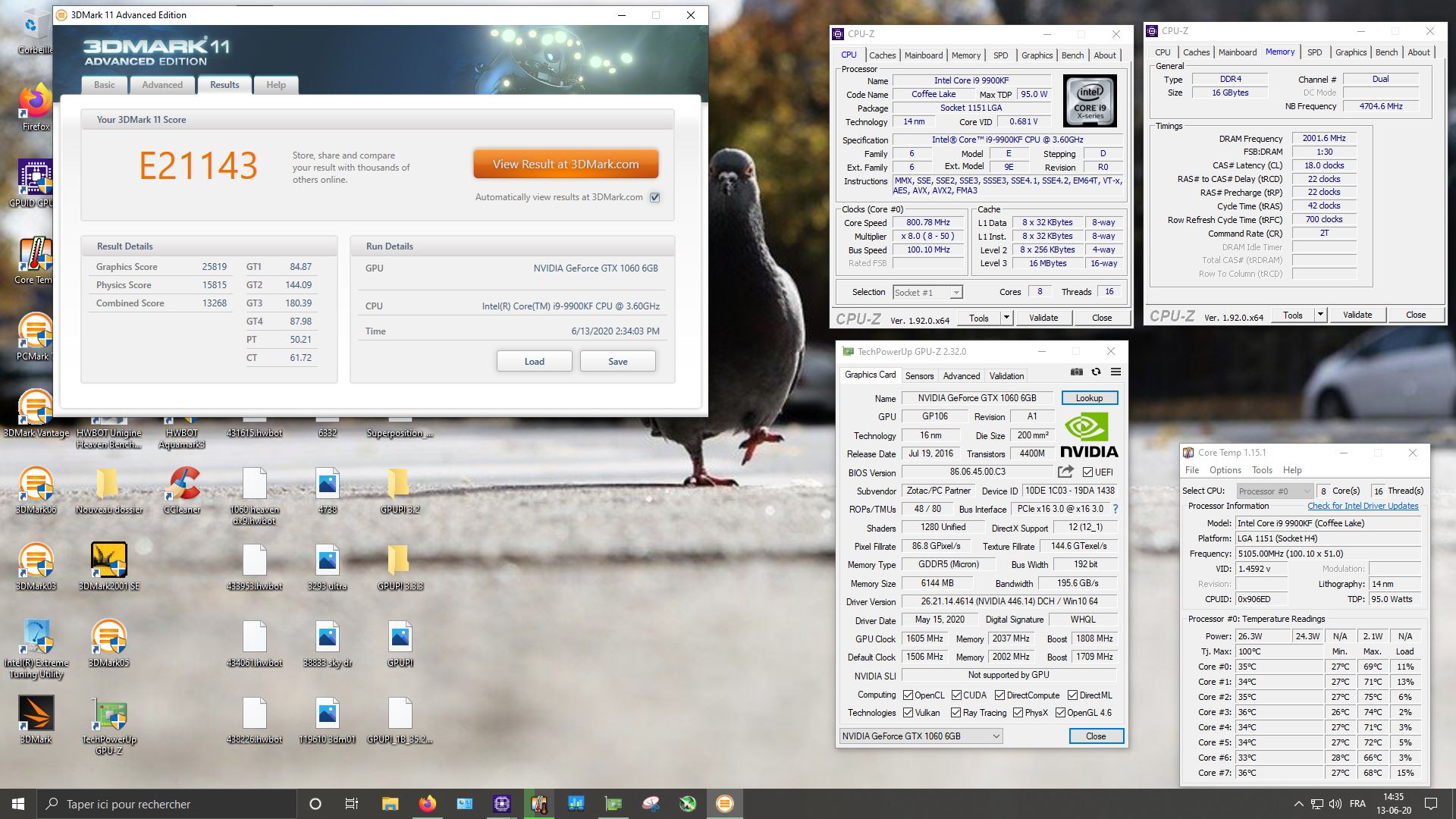The height and width of the screenshot is (819, 1456).
Task: Expand the Tools dropdown arrow in CPU-Z Memory window
Action: (x=1320, y=315)
